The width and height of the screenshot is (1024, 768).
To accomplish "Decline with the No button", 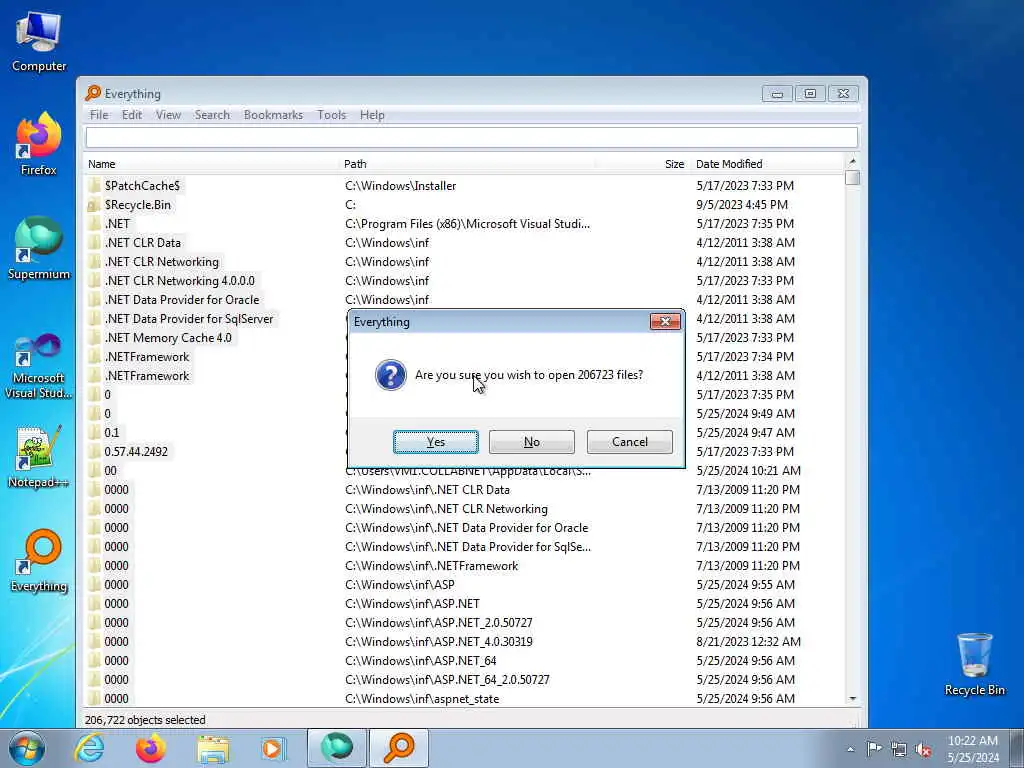I will click(532, 441).
